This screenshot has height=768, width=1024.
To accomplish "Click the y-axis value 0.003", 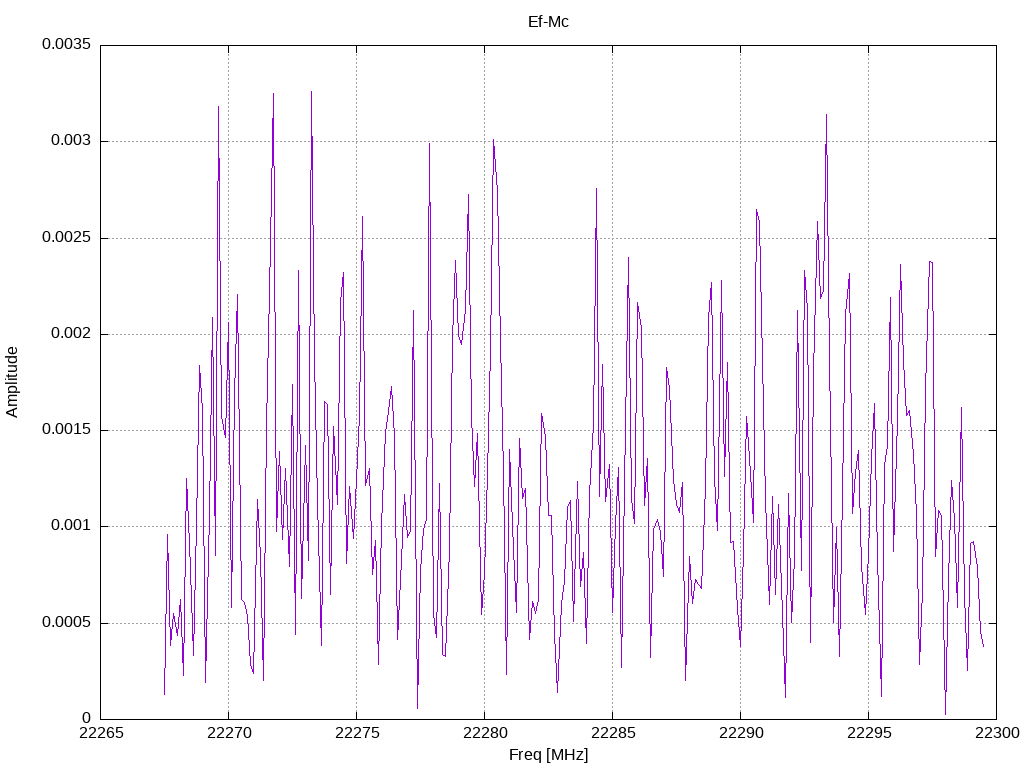I will point(71,140).
